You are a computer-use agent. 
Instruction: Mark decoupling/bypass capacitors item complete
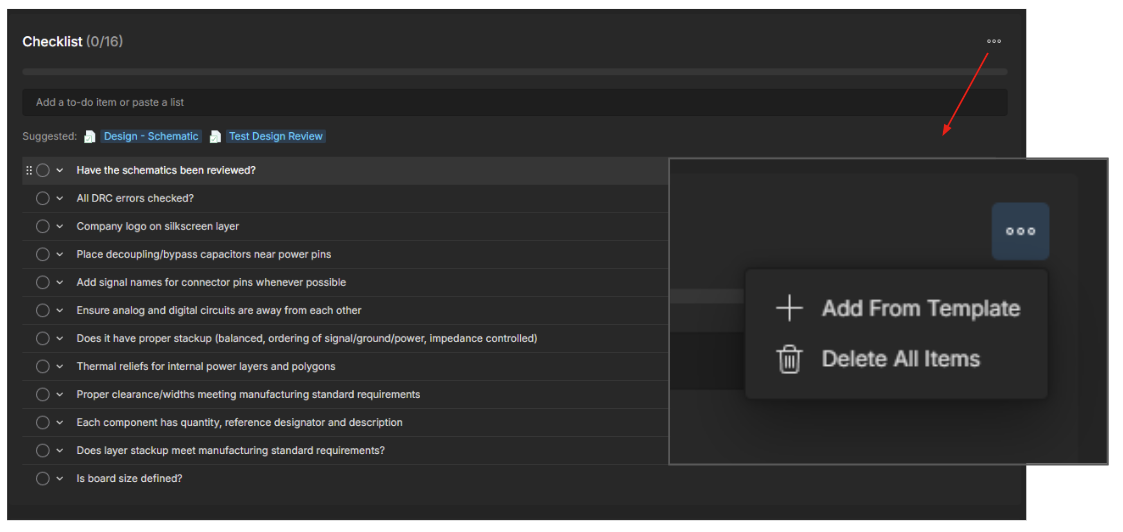(43, 254)
